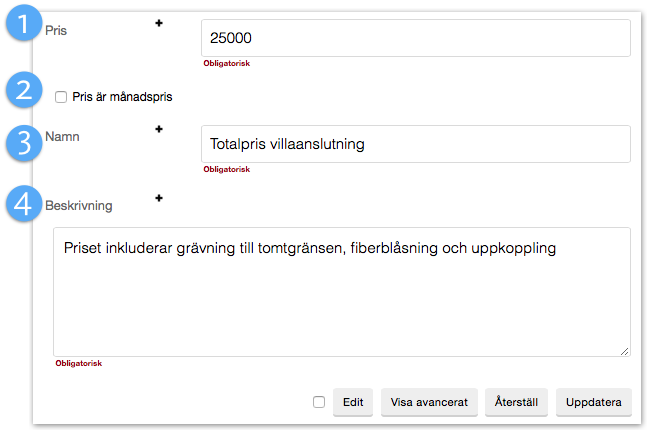Click the plus icon beside Namn

[x=158, y=128]
